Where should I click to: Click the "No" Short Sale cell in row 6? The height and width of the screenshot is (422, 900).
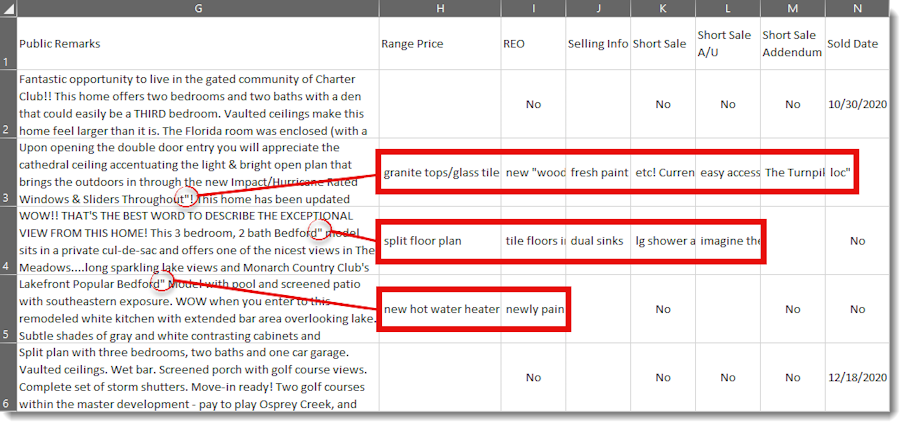(663, 377)
